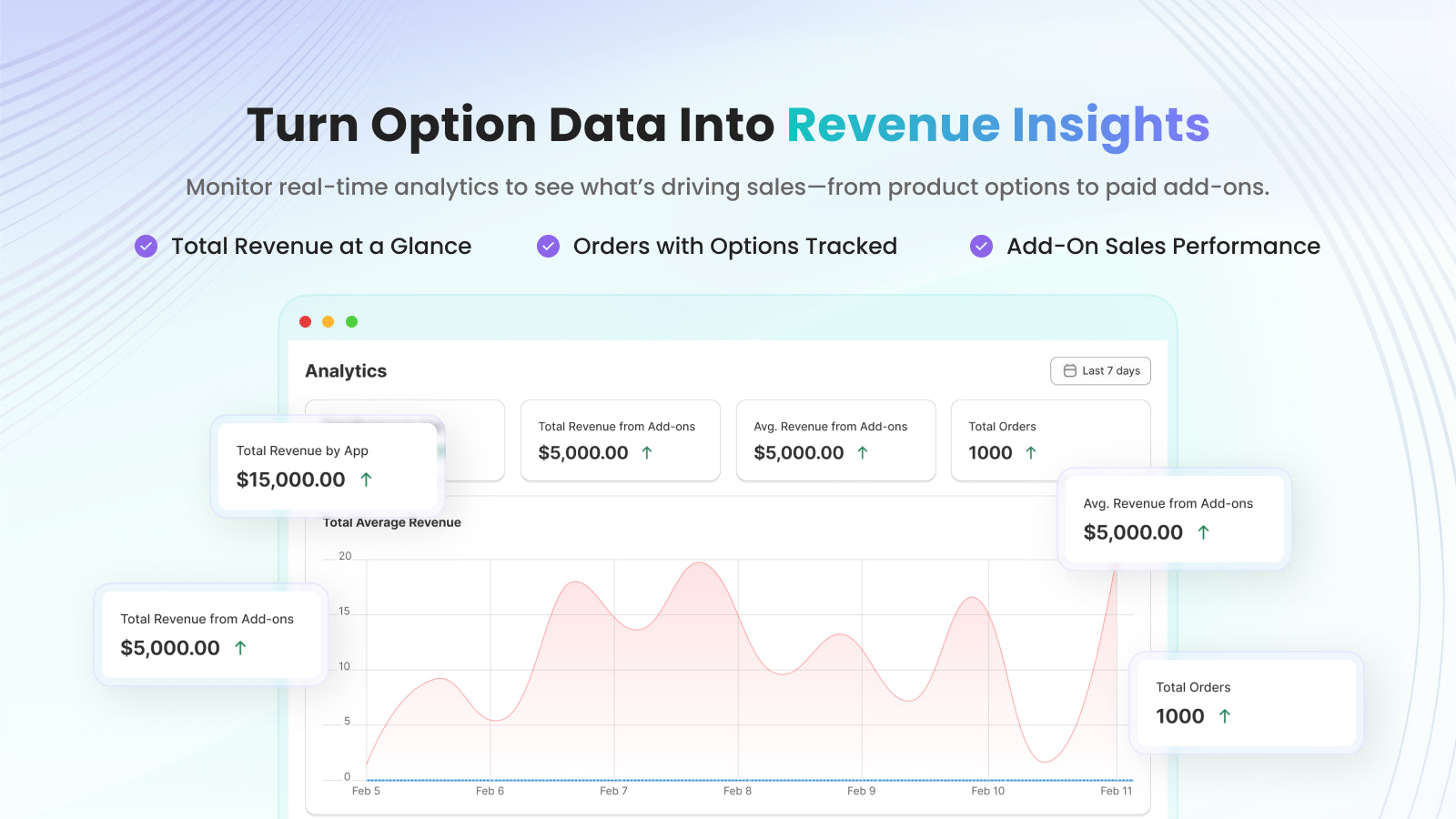Click the 20 value on the y-axis
The width and height of the screenshot is (1456, 819).
pos(345,556)
